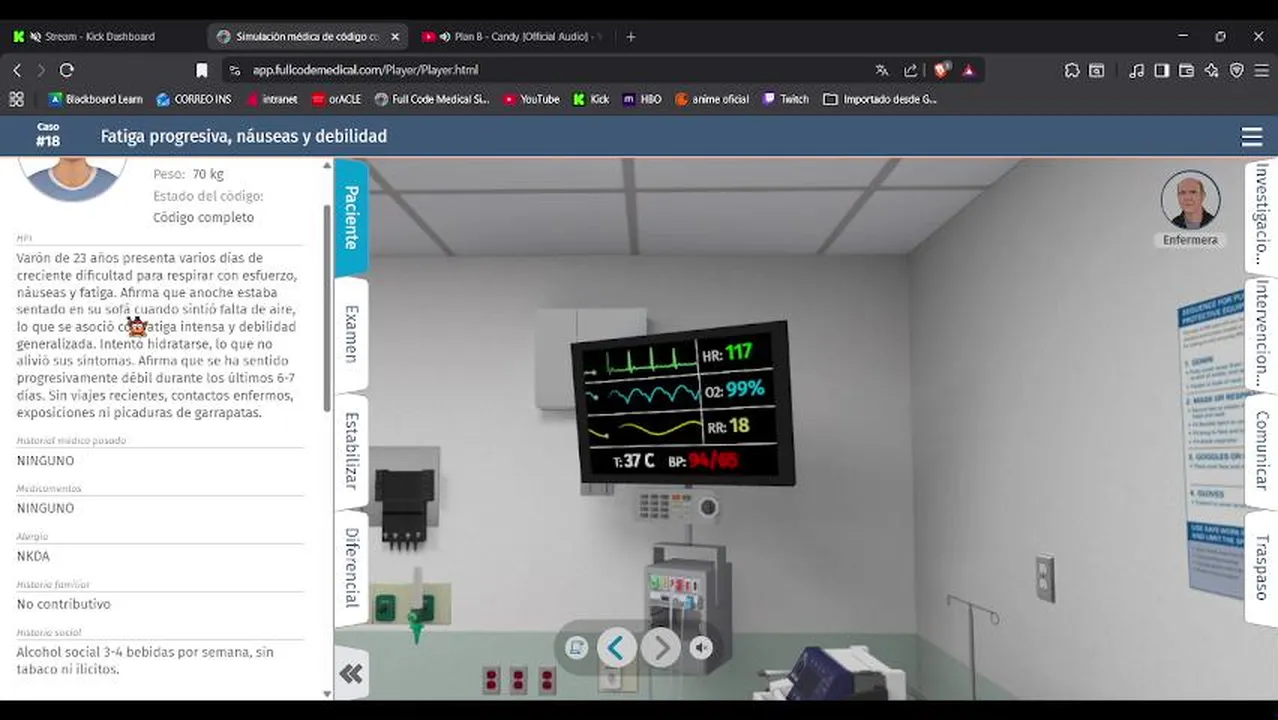Image resolution: width=1278 pixels, height=720 pixels.
Task: Click the bookmark icon beside address bar
Action: [202, 70]
